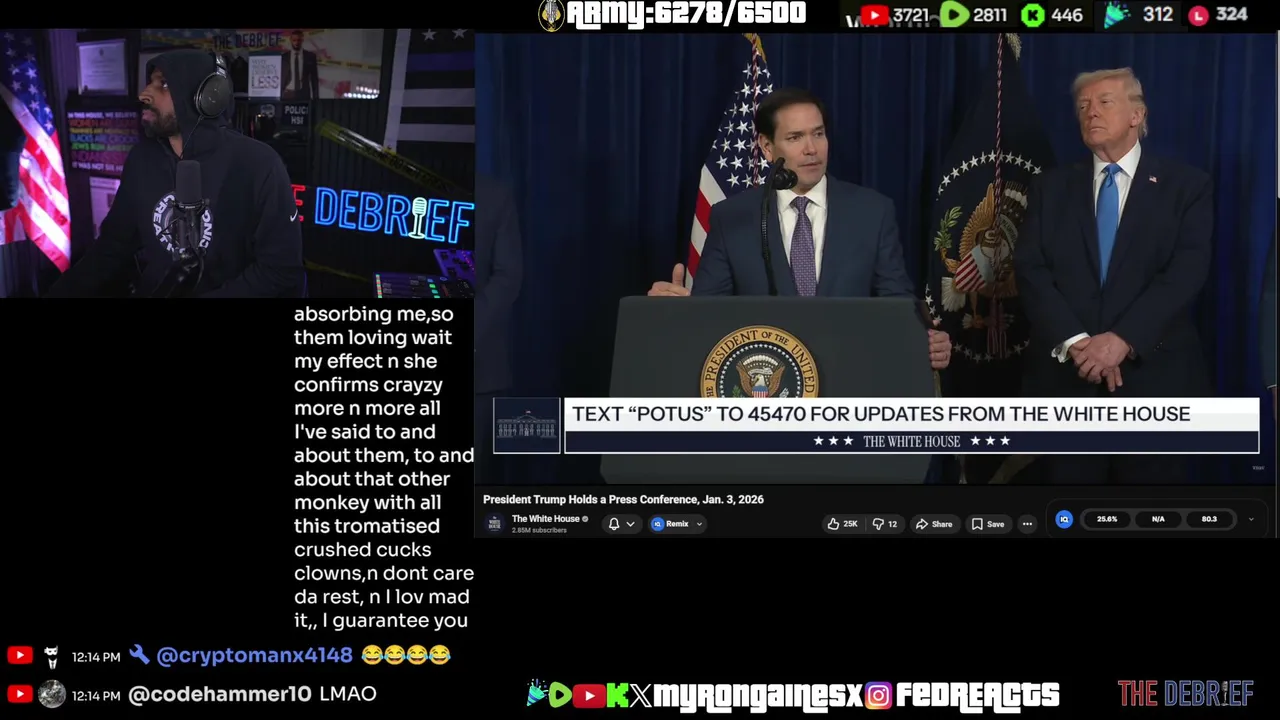This screenshot has width=1280, height=720.
Task: Click the icon beside the 312 count
Action: pos(1116,14)
